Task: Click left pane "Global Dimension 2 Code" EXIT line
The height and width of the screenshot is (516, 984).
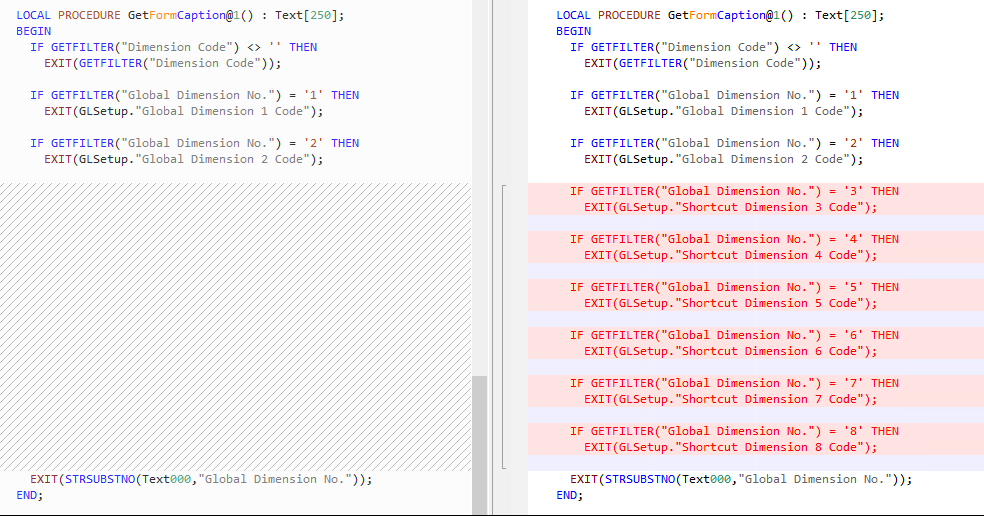Action: [184, 159]
